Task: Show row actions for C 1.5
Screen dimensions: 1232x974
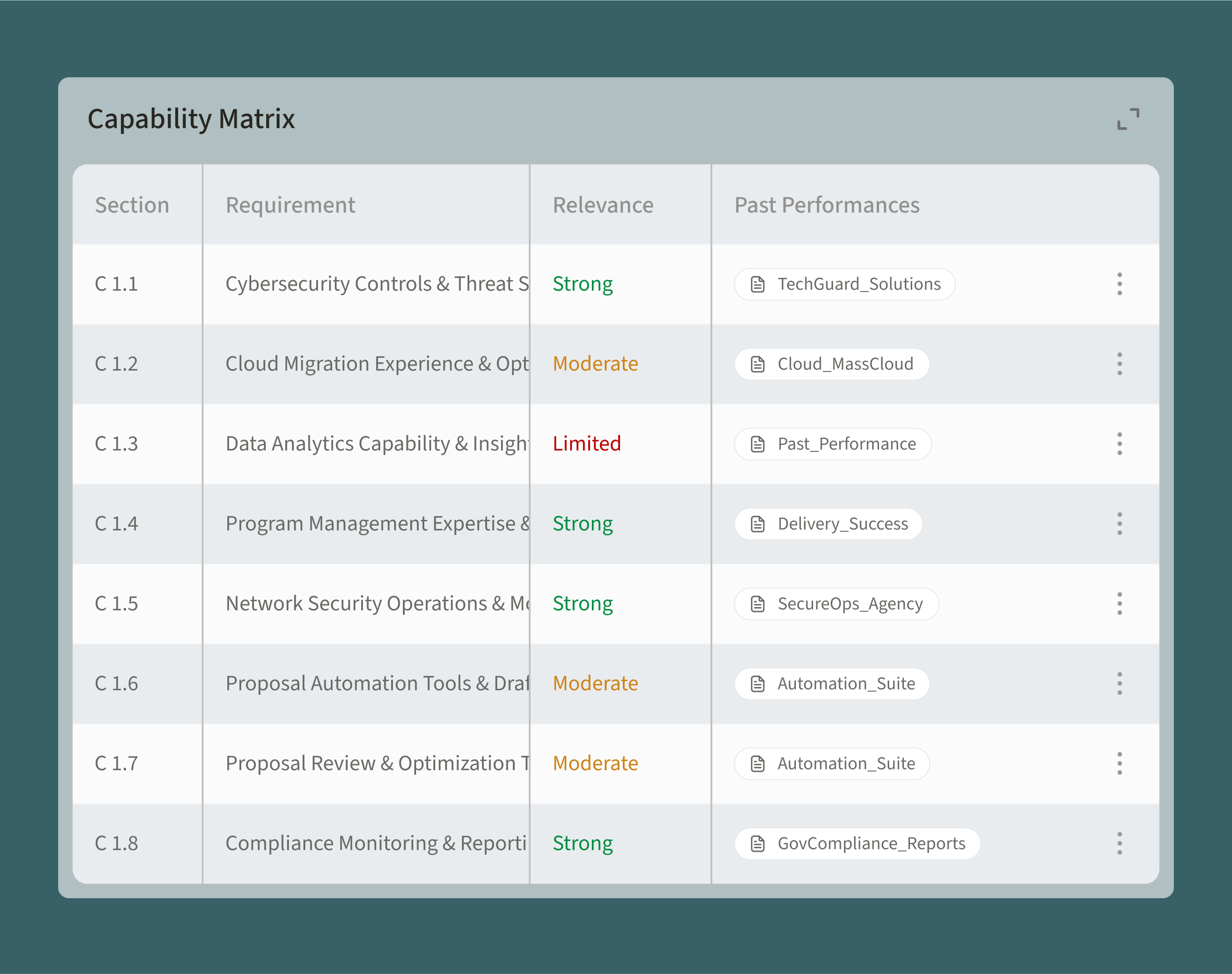Action: pyautogui.click(x=1119, y=603)
